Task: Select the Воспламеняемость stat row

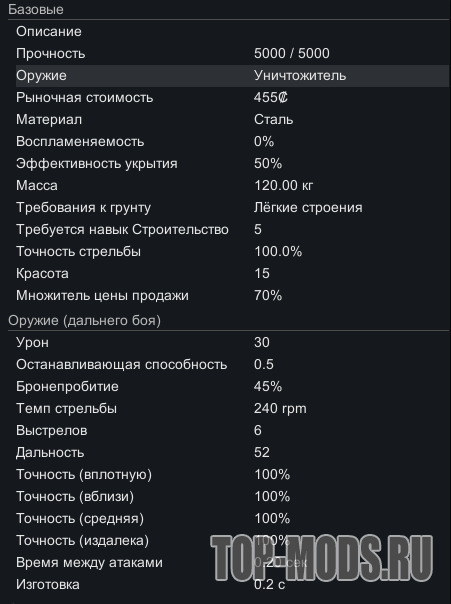Action: (x=232, y=141)
